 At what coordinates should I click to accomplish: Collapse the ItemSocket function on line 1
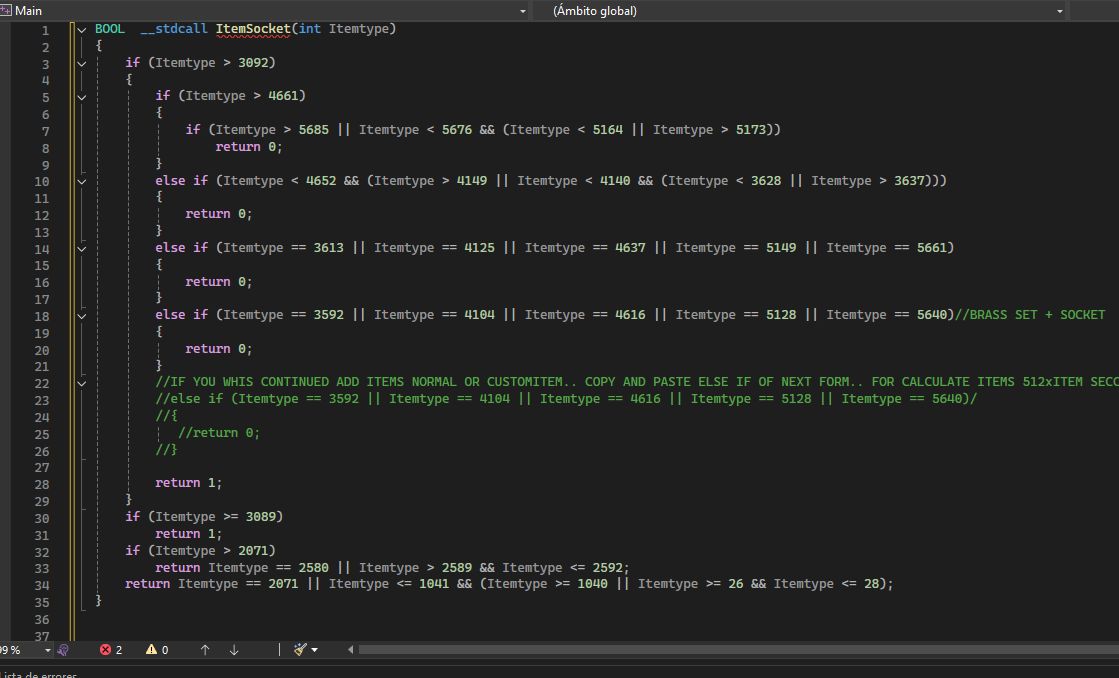(x=81, y=29)
